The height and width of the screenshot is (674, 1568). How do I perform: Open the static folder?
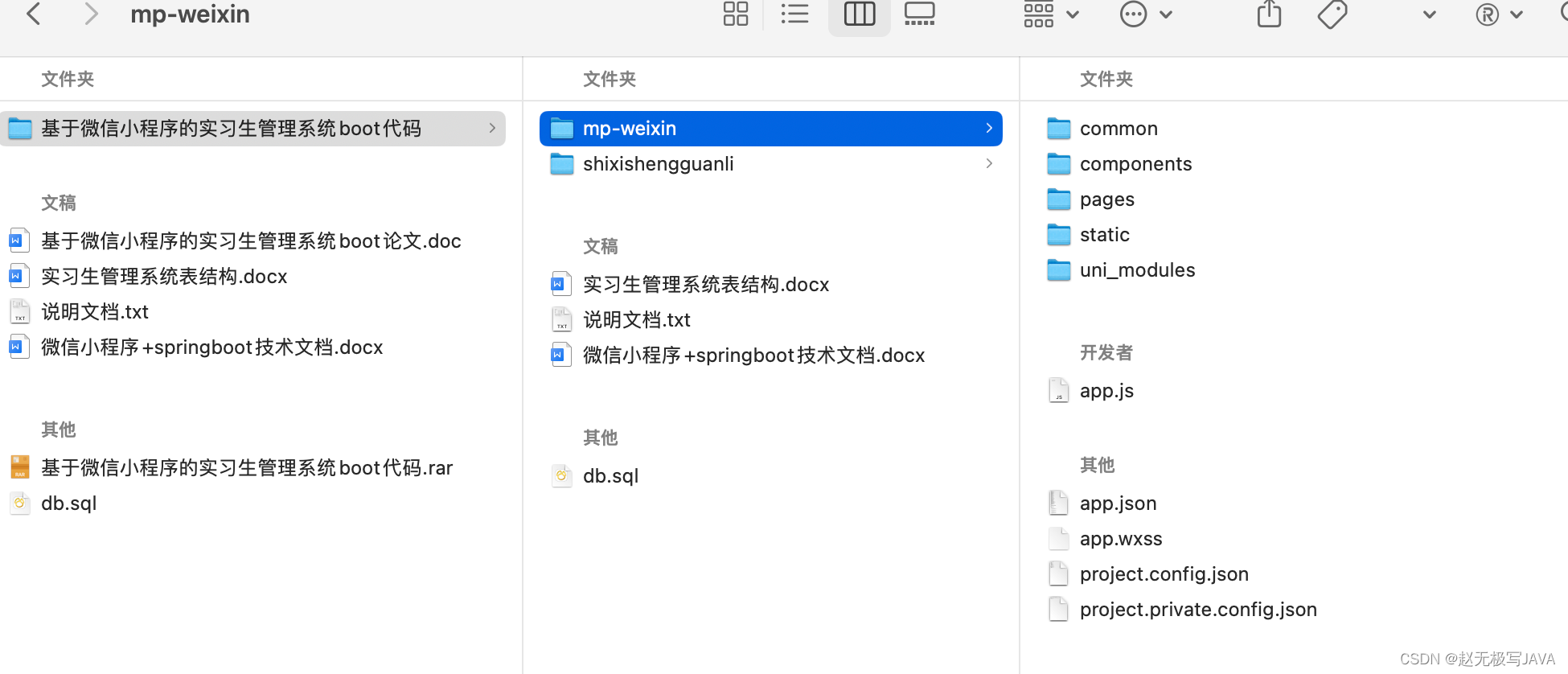[x=1104, y=235]
